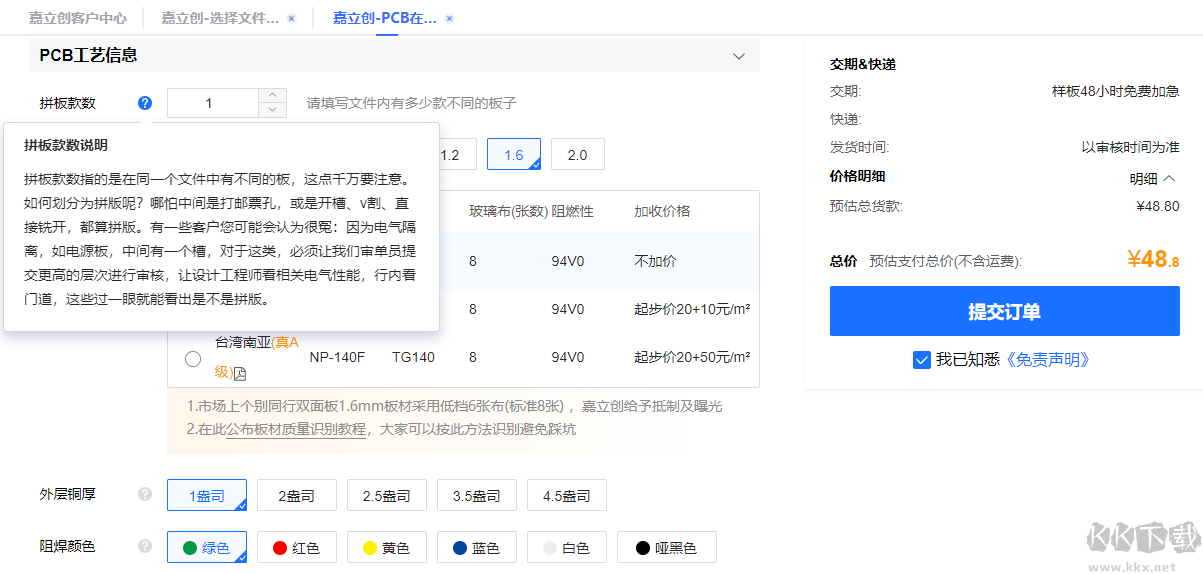Collapse the 明细 price details
1203x574 pixels.
1152,179
